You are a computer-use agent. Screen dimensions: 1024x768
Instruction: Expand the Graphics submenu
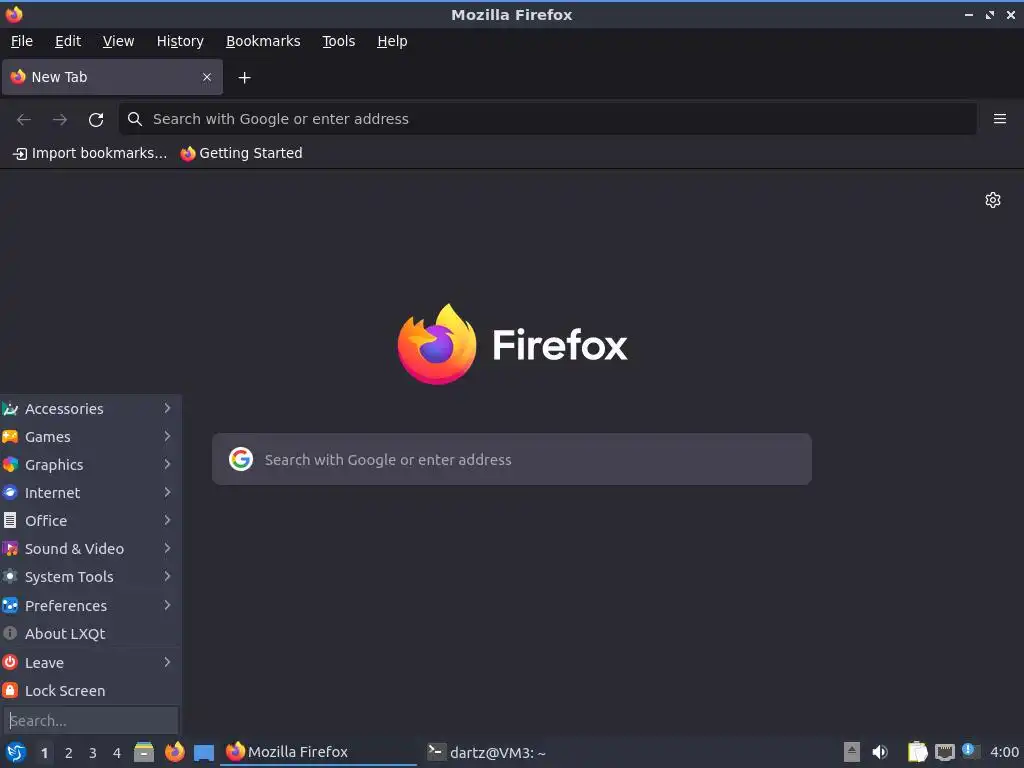coord(91,465)
